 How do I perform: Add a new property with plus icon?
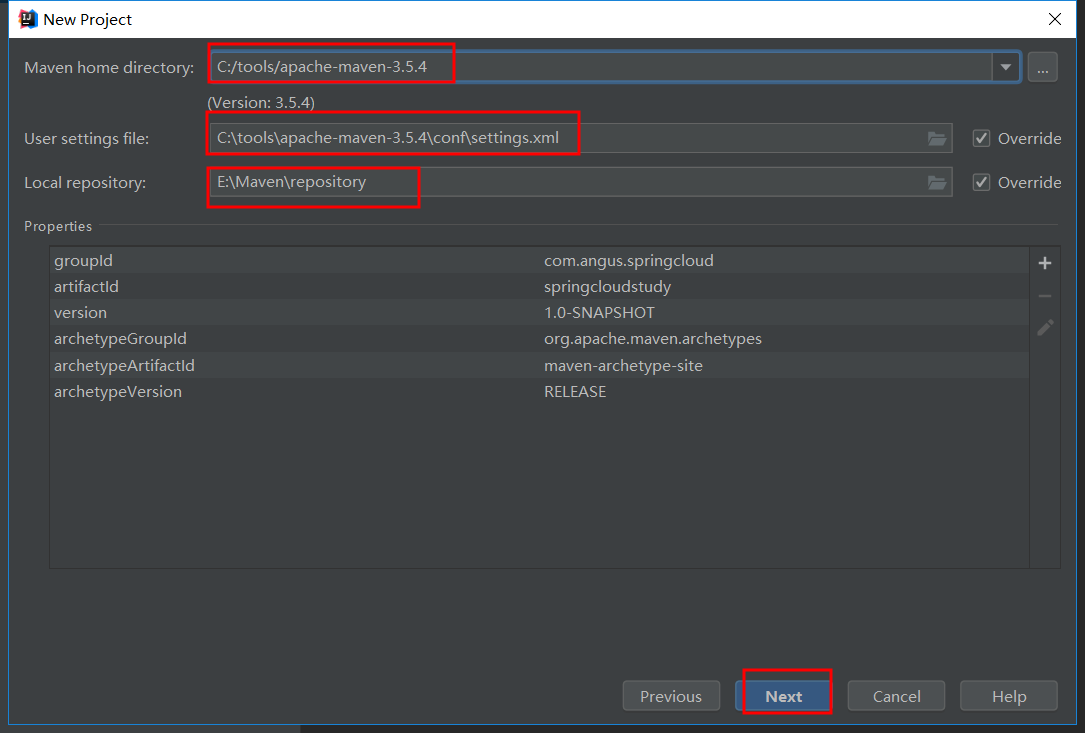point(1045,263)
